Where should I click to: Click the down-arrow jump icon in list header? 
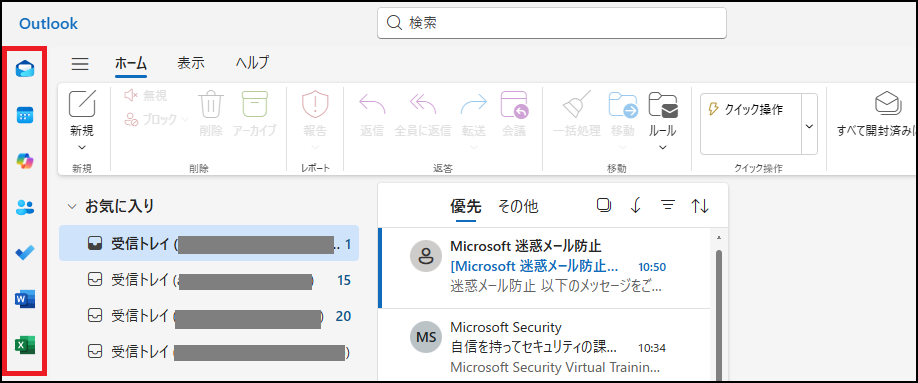(x=636, y=205)
